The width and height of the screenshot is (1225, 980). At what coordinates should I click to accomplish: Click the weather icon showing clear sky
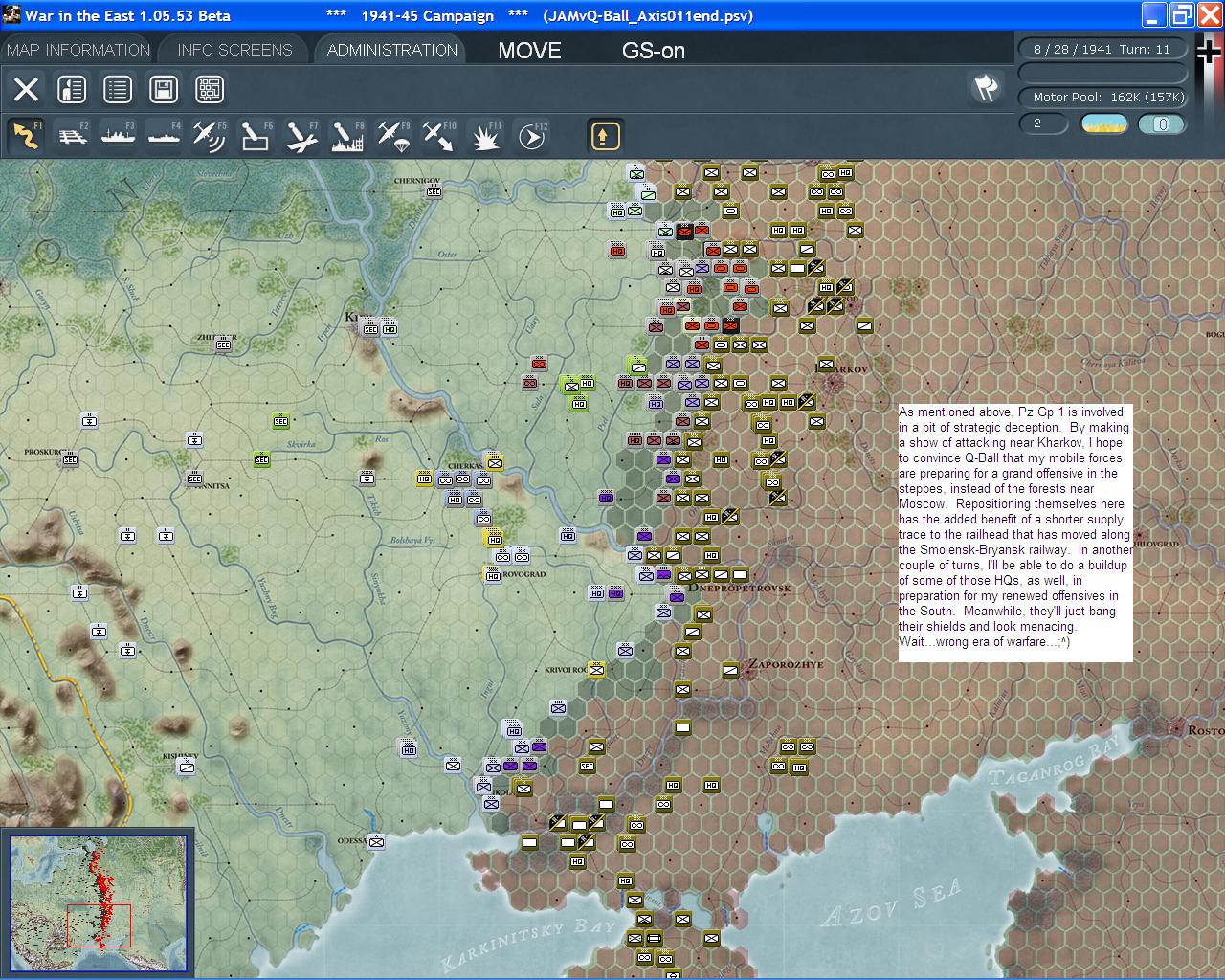(x=1104, y=123)
